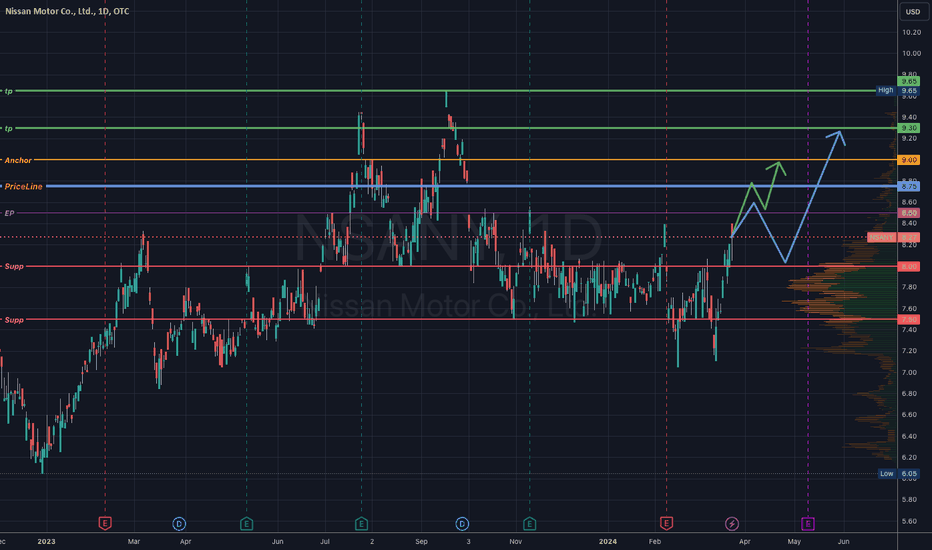The height and width of the screenshot is (550, 932).
Task: Select the green earnings marker before Jun 2023
Action: coord(247,523)
